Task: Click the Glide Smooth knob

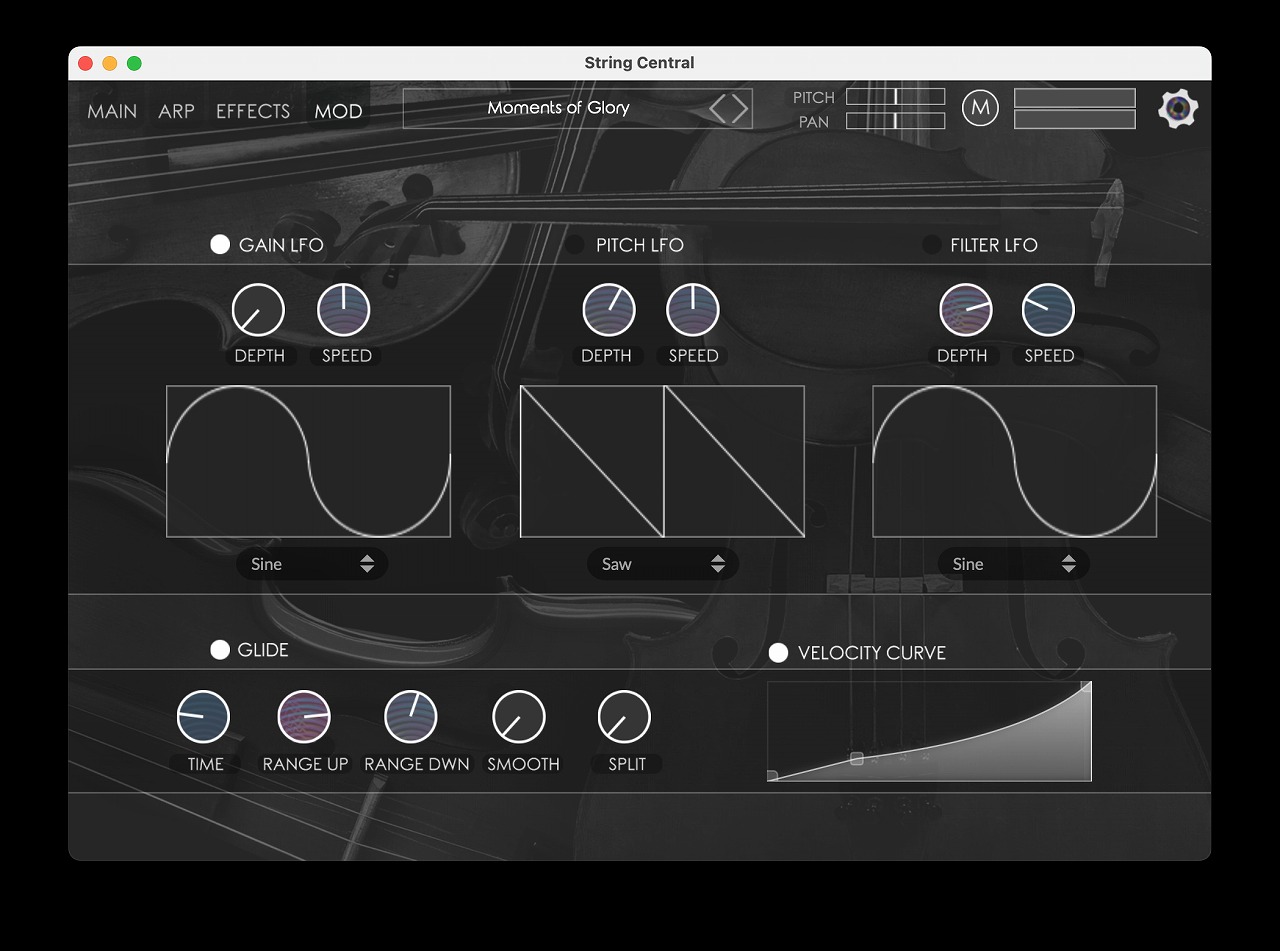Action: [x=519, y=717]
